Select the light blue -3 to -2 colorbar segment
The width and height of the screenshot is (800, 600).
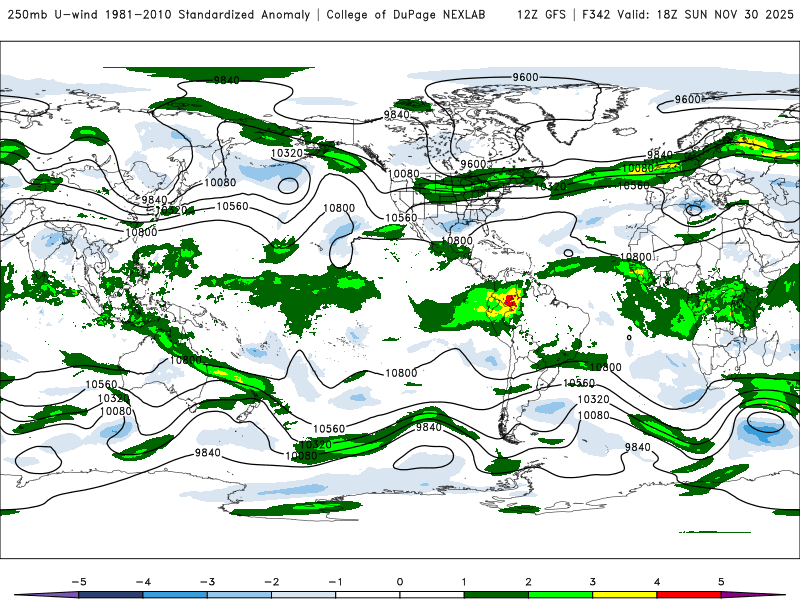click(239, 595)
